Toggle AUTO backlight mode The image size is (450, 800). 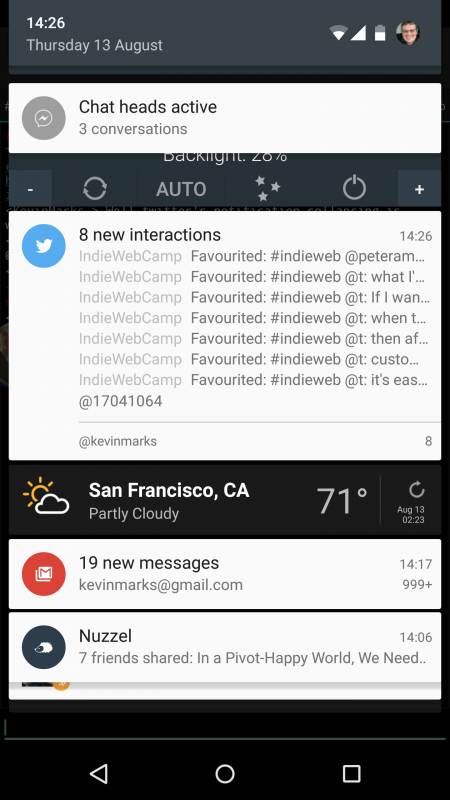[181, 189]
